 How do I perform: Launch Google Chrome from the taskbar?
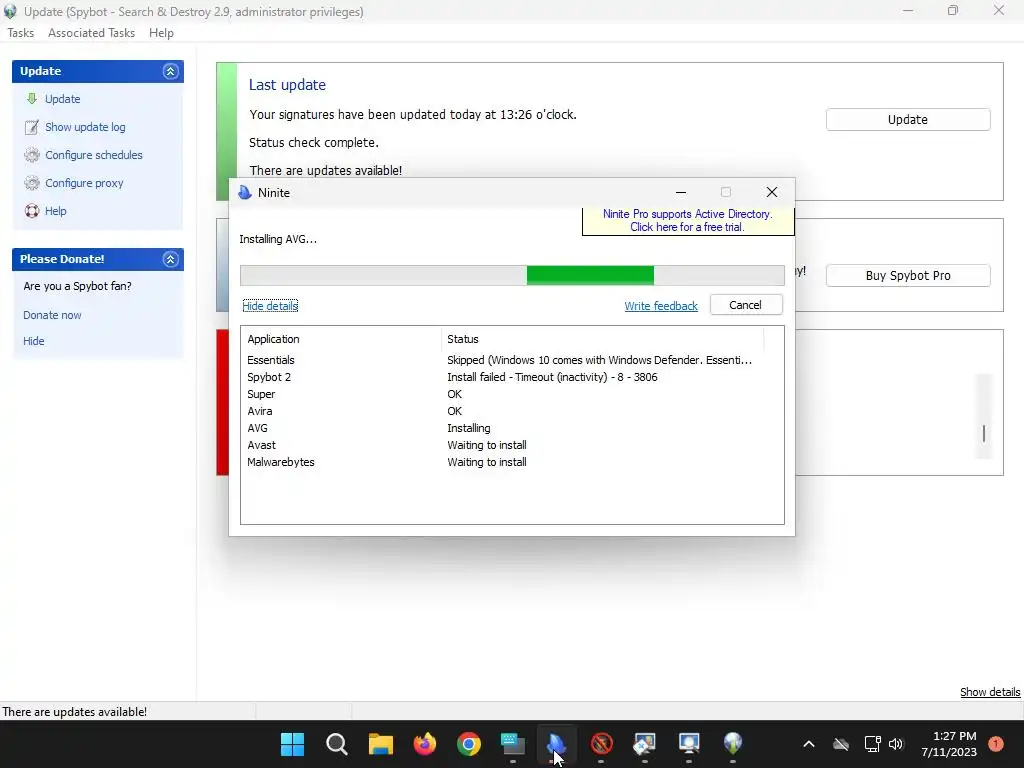469,743
